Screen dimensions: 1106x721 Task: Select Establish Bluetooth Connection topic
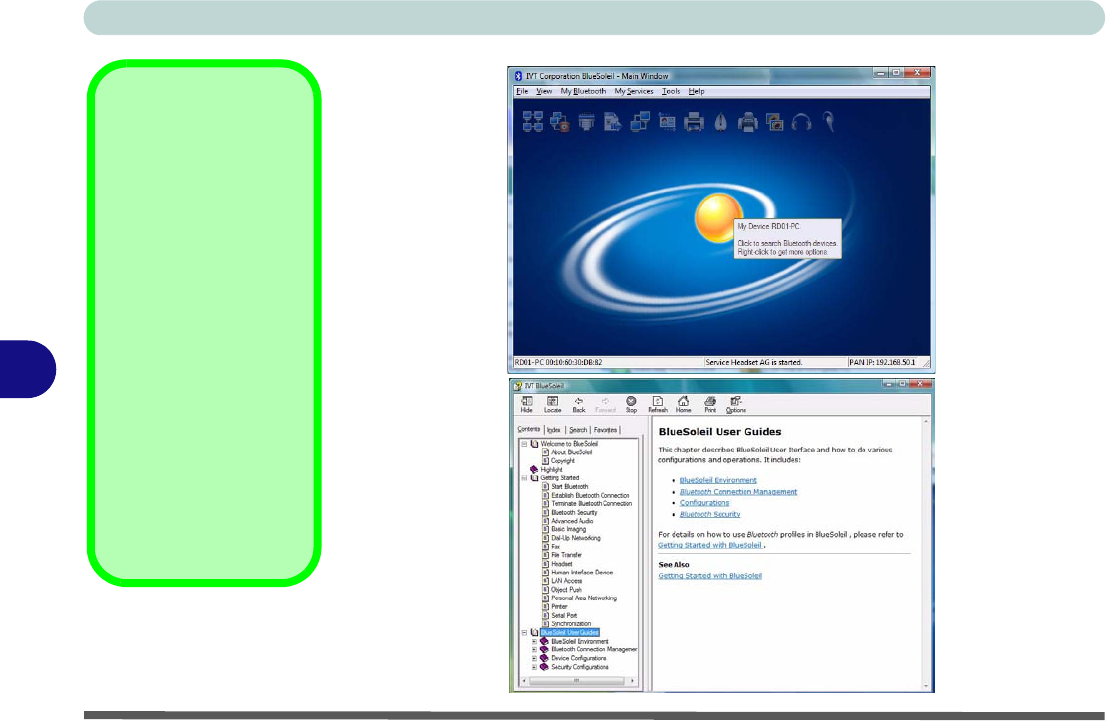[590, 495]
